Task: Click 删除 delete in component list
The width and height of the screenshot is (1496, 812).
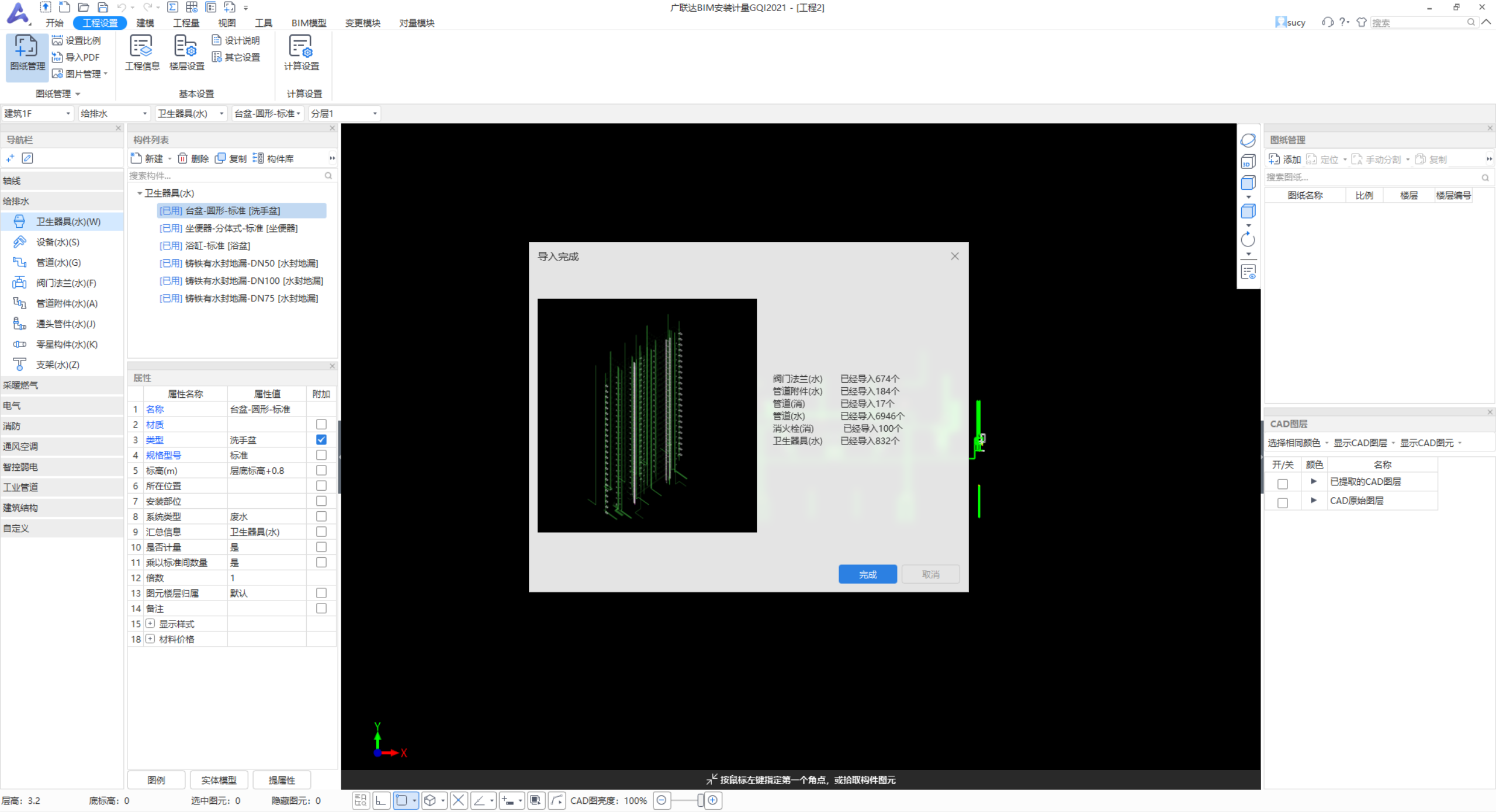Action: tap(193, 158)
